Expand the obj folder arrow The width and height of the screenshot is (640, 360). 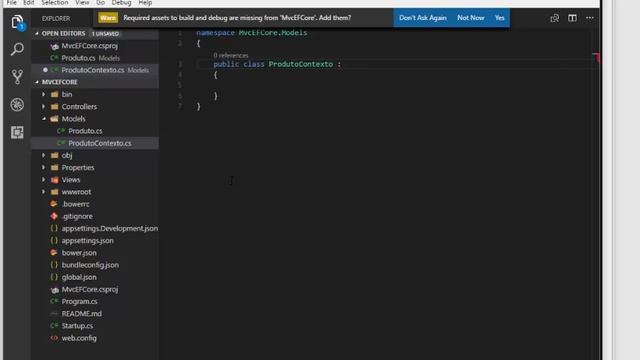[44, 155]
